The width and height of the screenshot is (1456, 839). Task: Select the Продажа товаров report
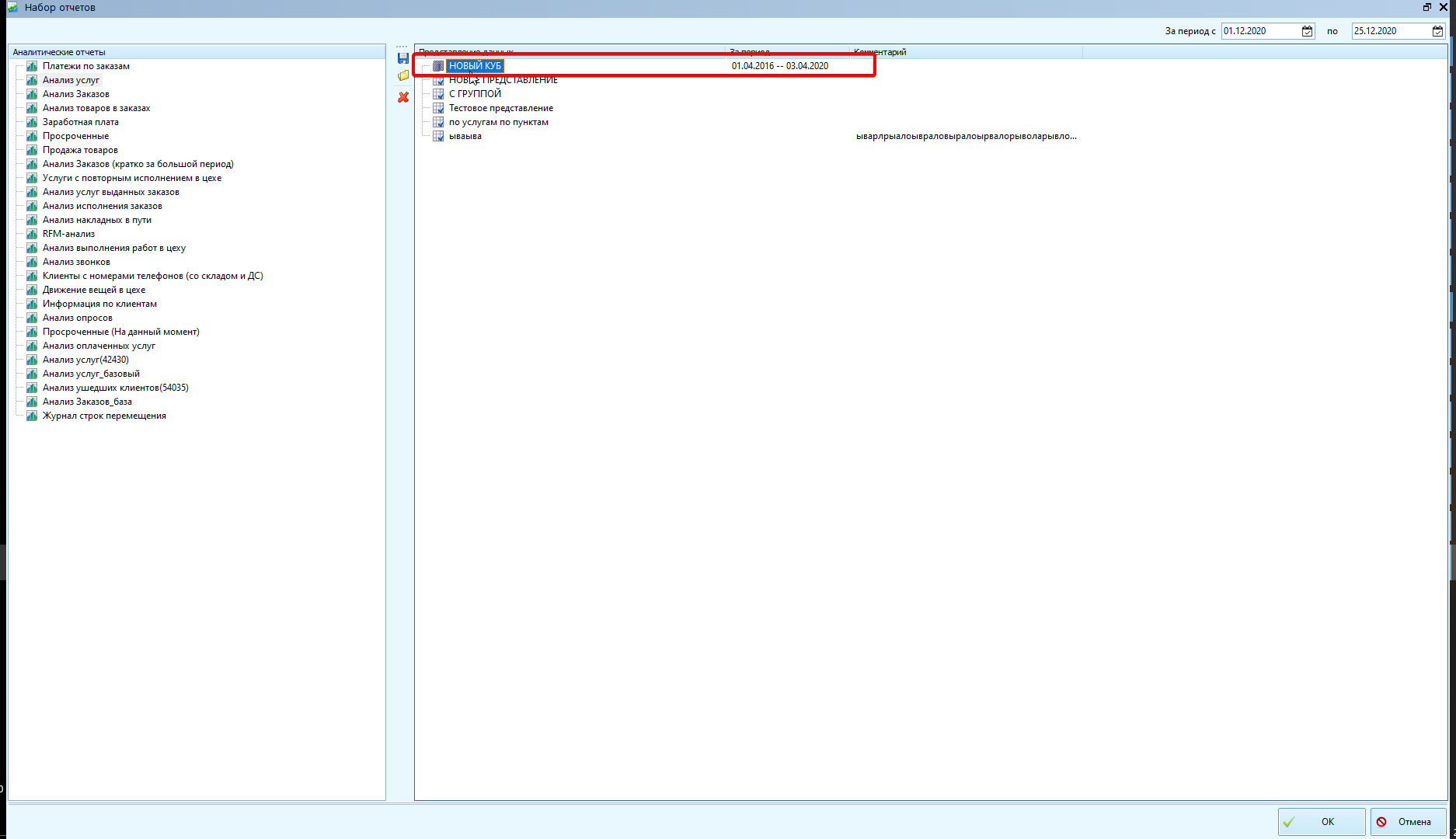[80, 150]
